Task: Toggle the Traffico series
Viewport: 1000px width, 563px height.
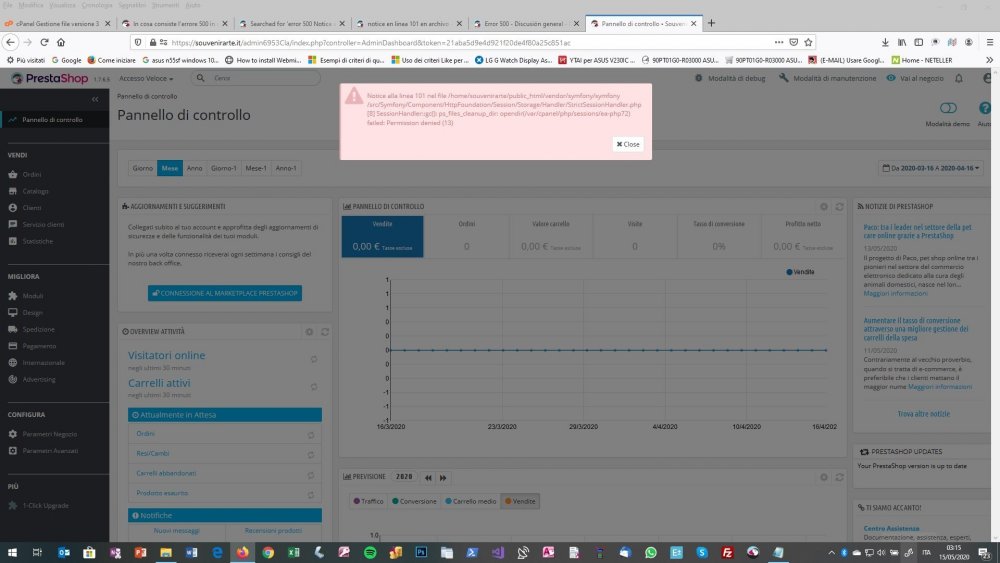Action: 368,501
